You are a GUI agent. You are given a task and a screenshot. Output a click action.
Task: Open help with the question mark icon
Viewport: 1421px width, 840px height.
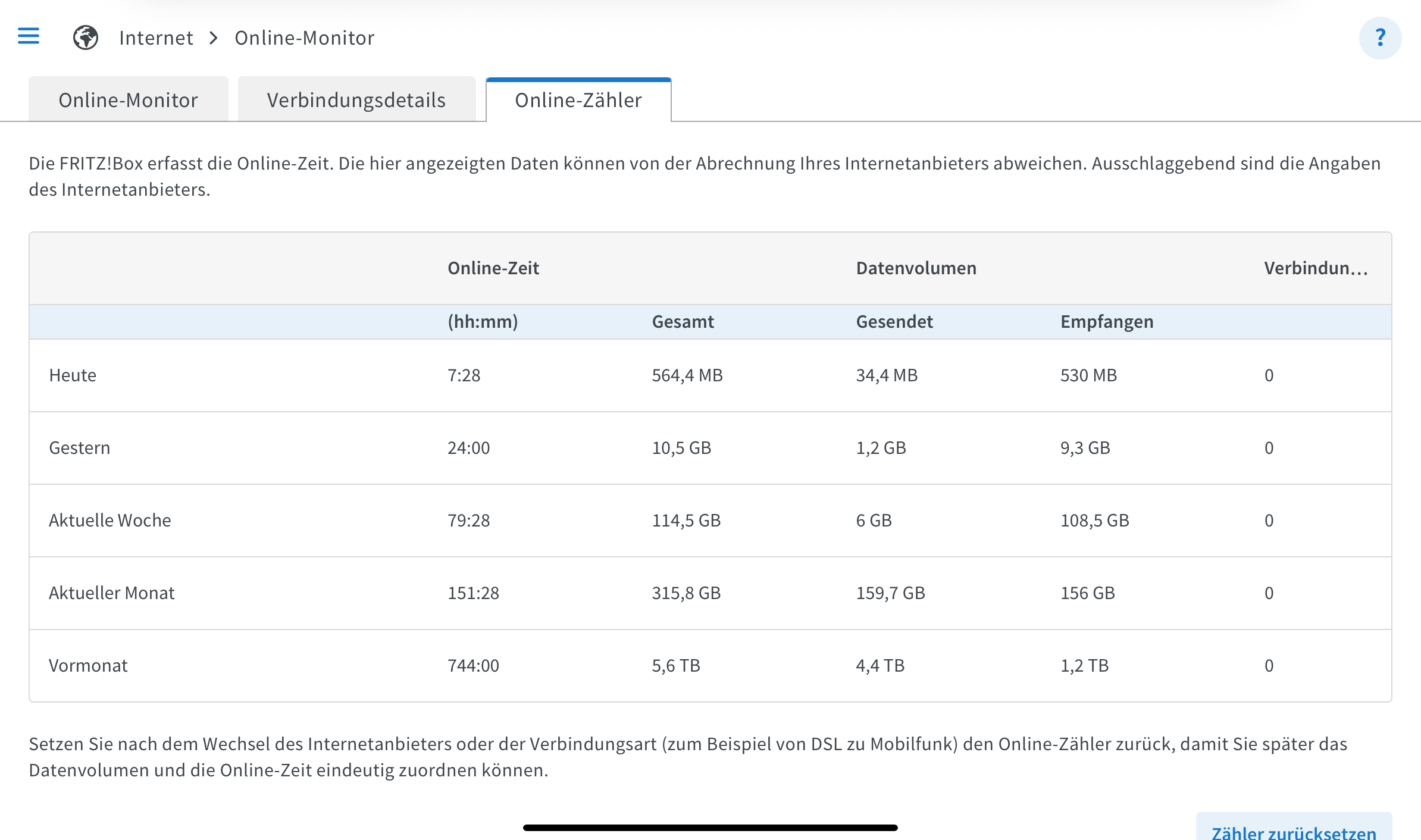point(1380,37)
